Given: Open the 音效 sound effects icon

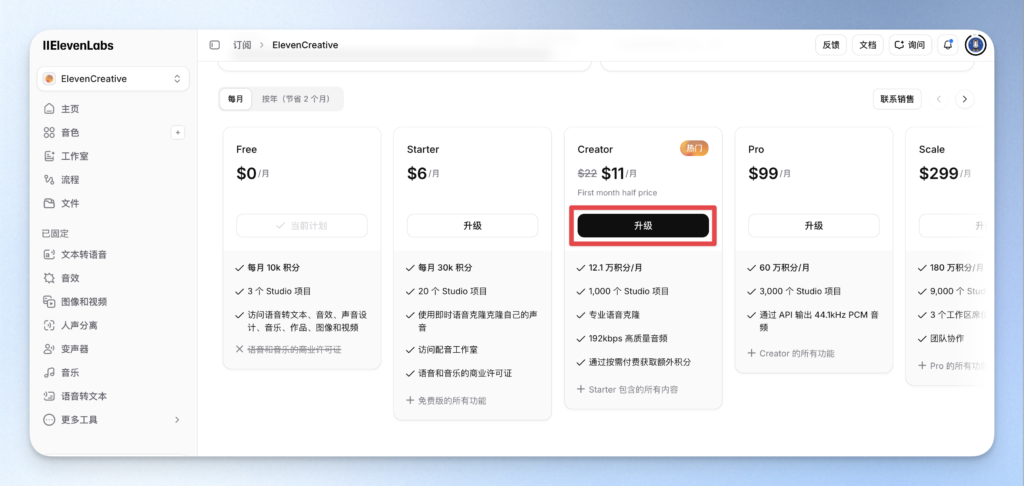Looking at the screenshot, I should coord(49,278).
